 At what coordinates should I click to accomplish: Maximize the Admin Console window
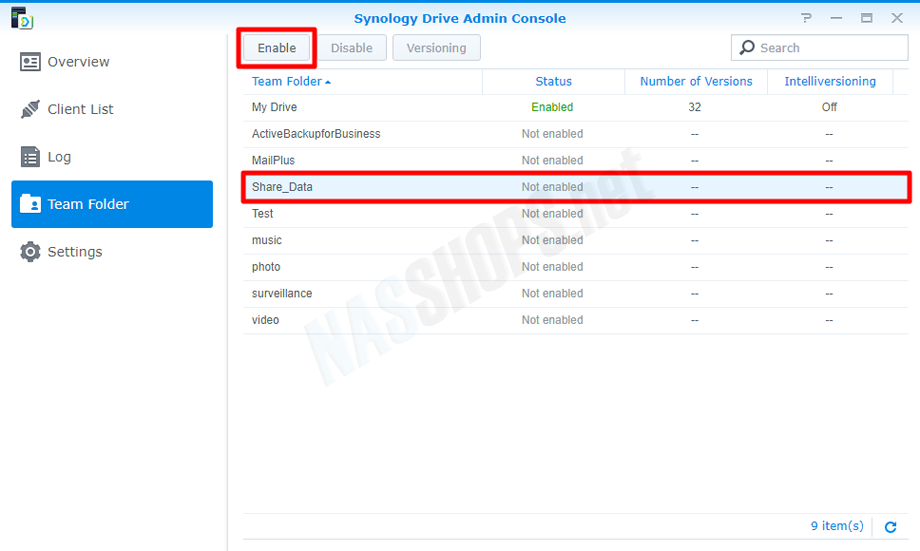coord(866,18)
